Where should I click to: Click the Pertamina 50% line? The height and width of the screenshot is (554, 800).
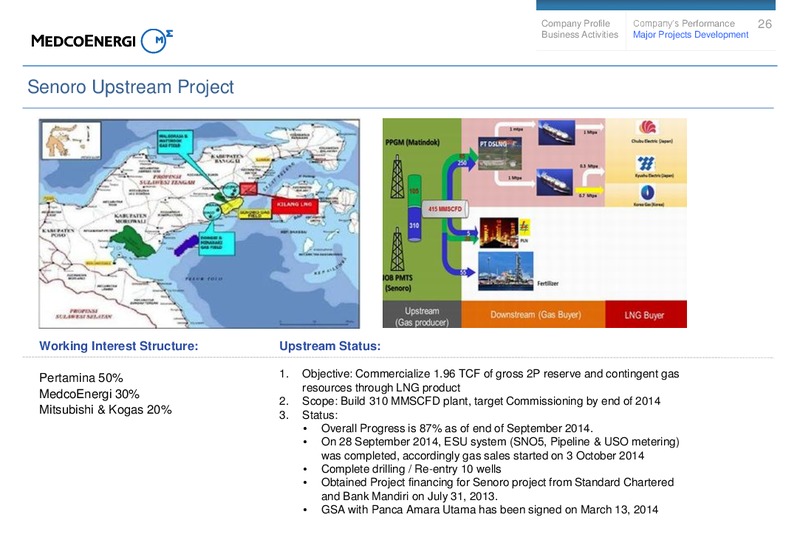pyautogui.click(x=81, y=378)
